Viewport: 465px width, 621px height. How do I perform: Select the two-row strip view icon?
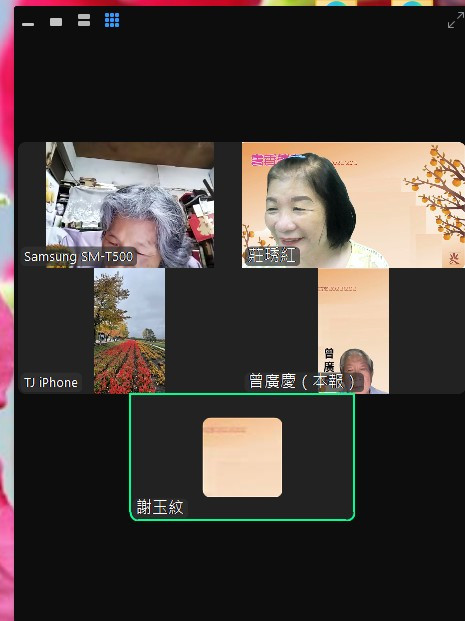pos(84,20)
